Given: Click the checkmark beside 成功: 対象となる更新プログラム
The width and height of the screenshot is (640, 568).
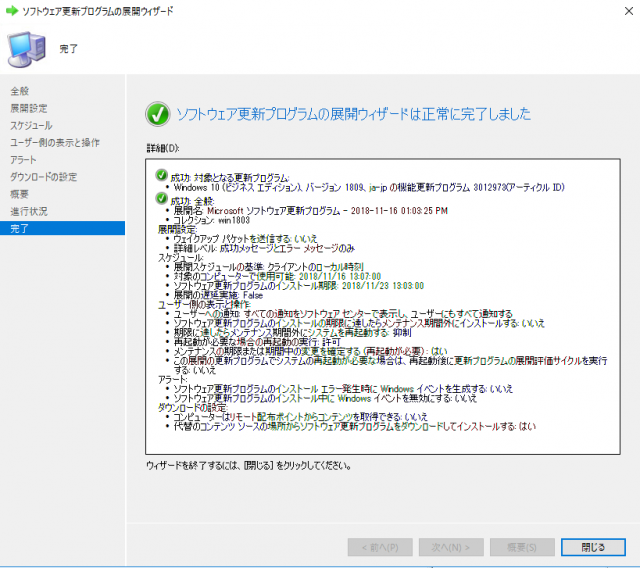Looking at the screenshot, I should (161, 176).
